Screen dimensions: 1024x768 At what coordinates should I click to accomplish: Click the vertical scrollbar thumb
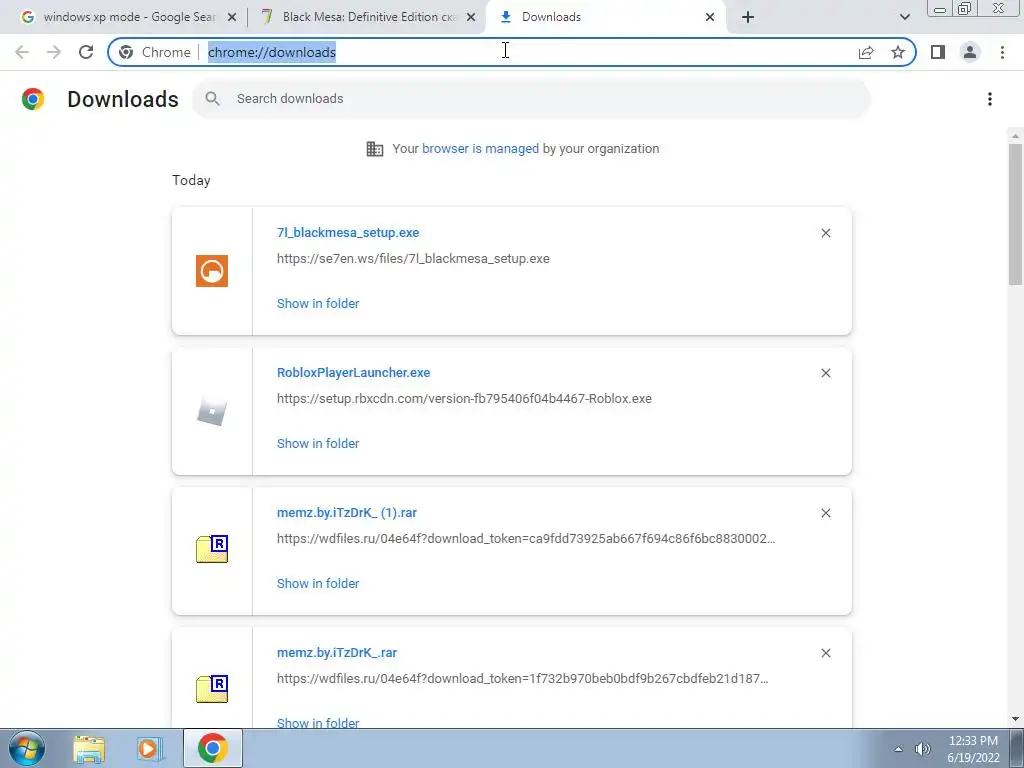pos(1015,214)
